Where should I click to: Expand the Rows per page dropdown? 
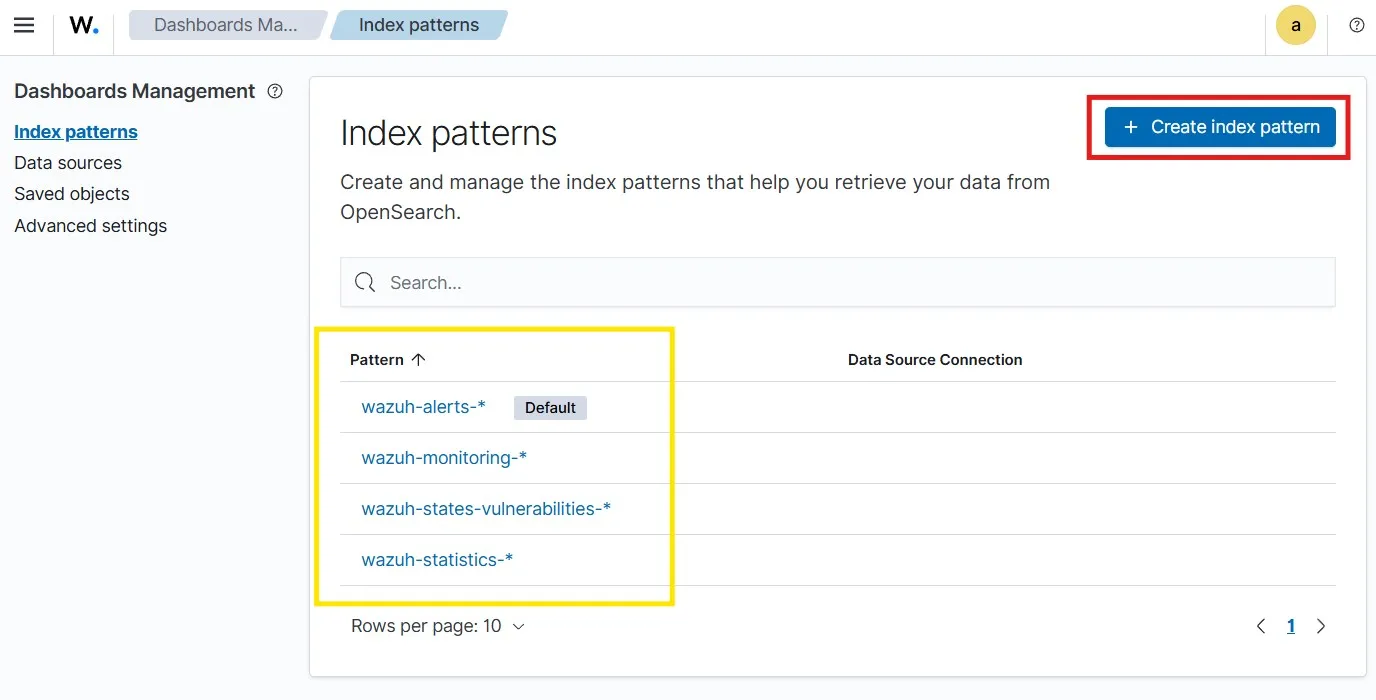point(438,626)
